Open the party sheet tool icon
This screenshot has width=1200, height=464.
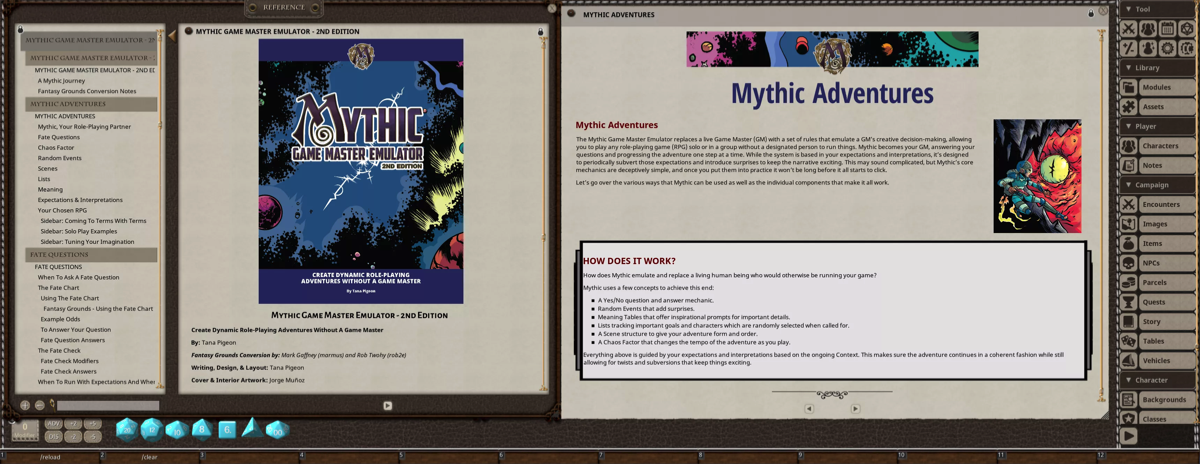coord(1148,29)
